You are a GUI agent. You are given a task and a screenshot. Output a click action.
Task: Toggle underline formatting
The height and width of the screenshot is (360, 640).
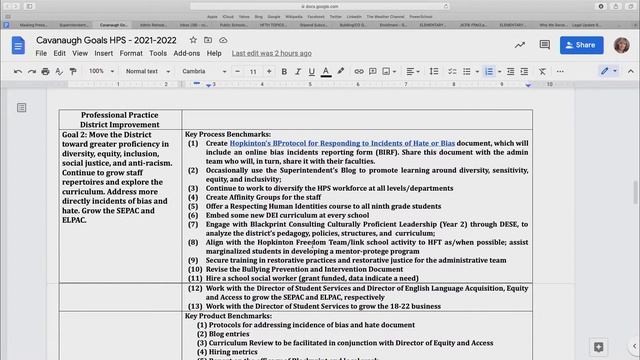311,71
